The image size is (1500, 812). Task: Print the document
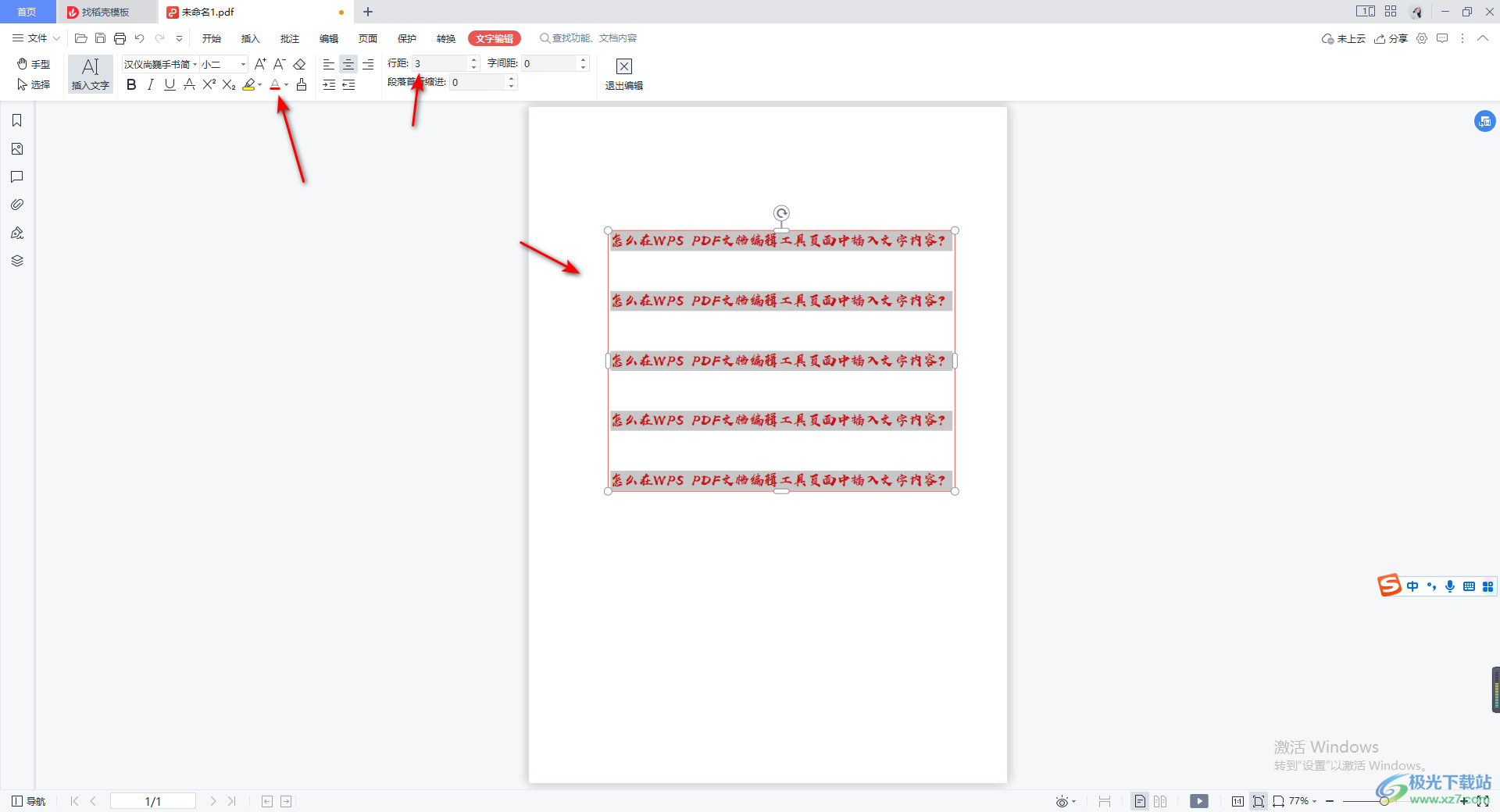120,38
